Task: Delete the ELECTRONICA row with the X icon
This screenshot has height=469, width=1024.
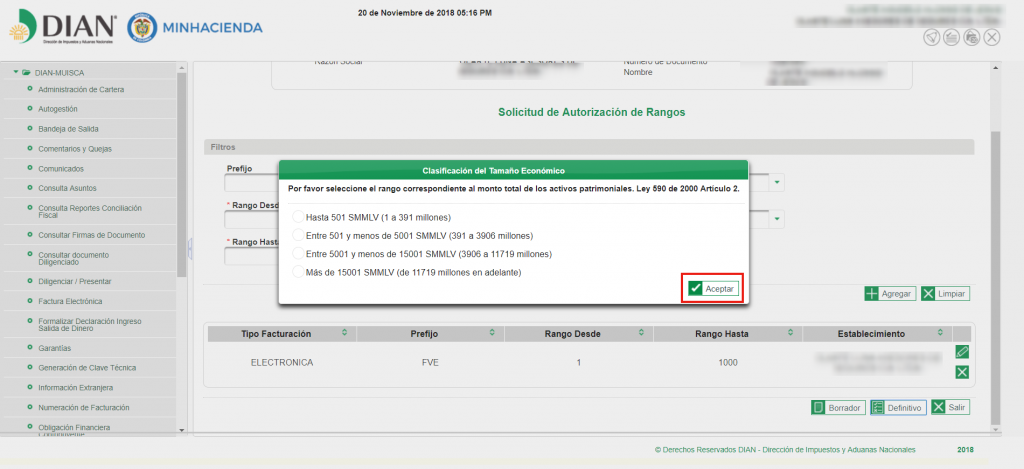Action: point(962,372)
